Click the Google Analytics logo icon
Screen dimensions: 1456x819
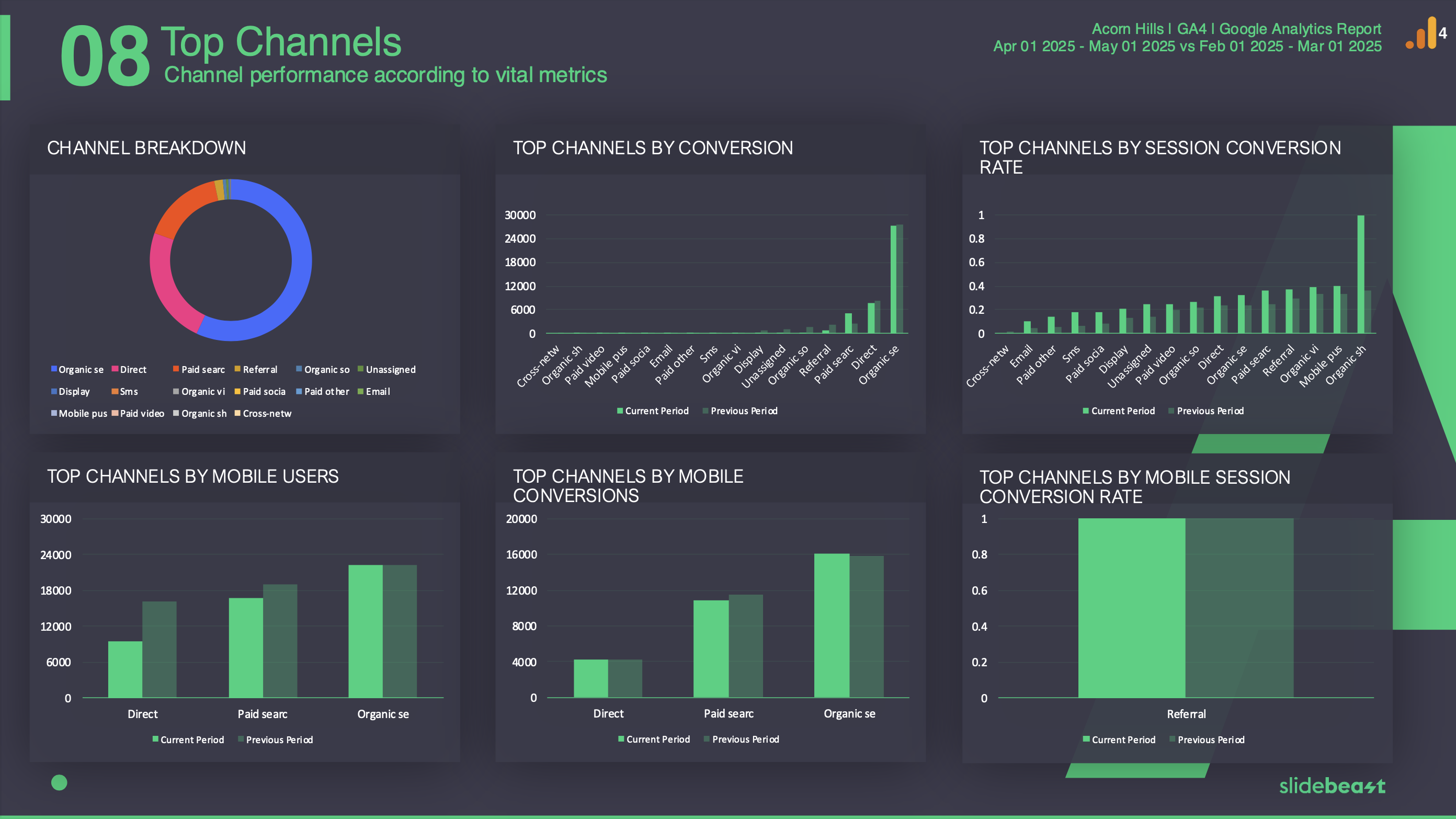pos(1426,33)
